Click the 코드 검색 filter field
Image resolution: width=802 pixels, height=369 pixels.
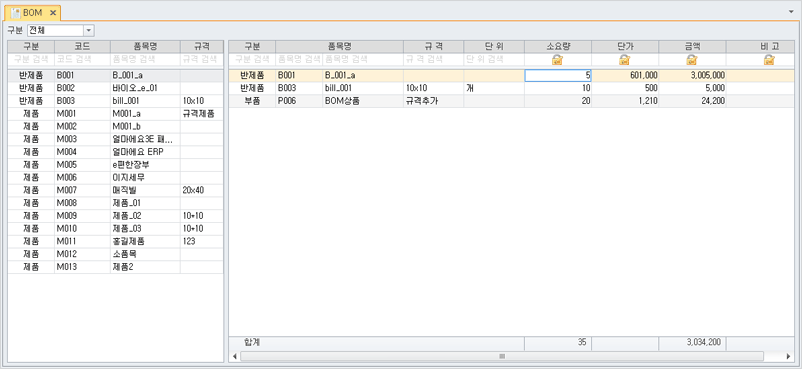82,59
